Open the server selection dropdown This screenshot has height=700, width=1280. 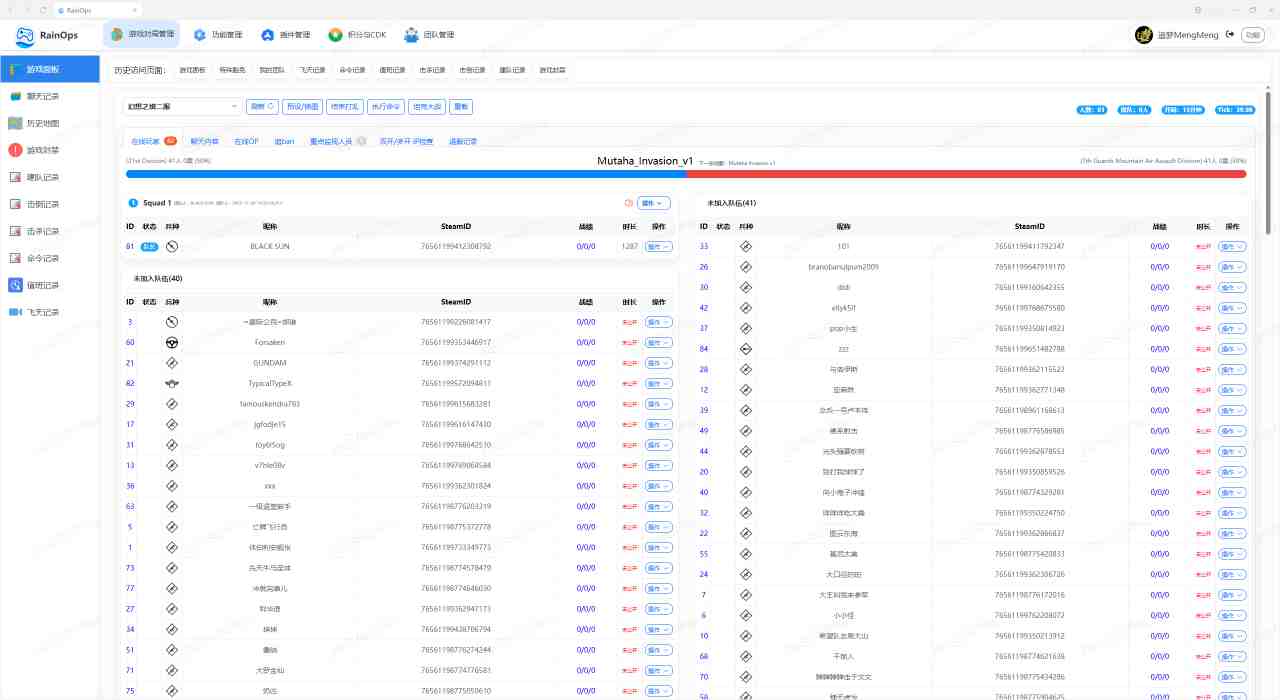pos(182,106)
